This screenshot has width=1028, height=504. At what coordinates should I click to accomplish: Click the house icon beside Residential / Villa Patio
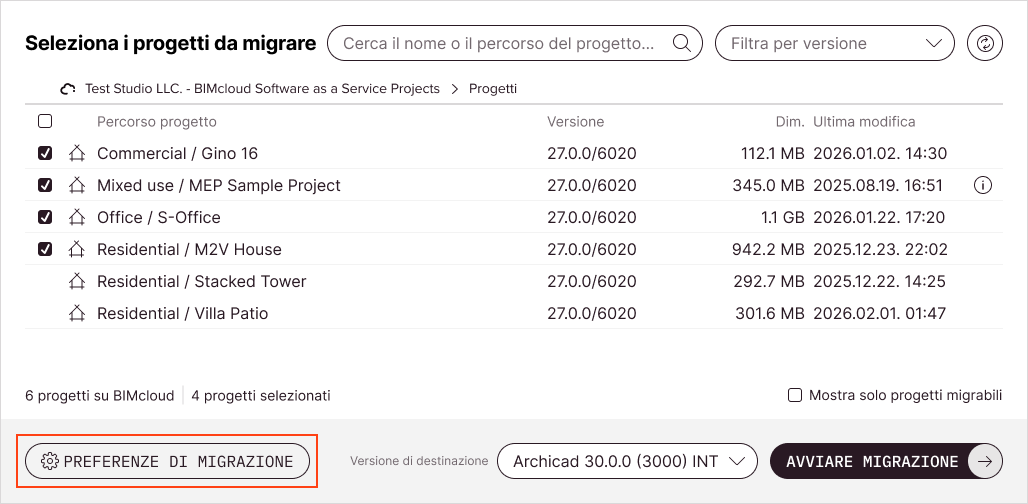pyautogui.click(x=77, y=313)
